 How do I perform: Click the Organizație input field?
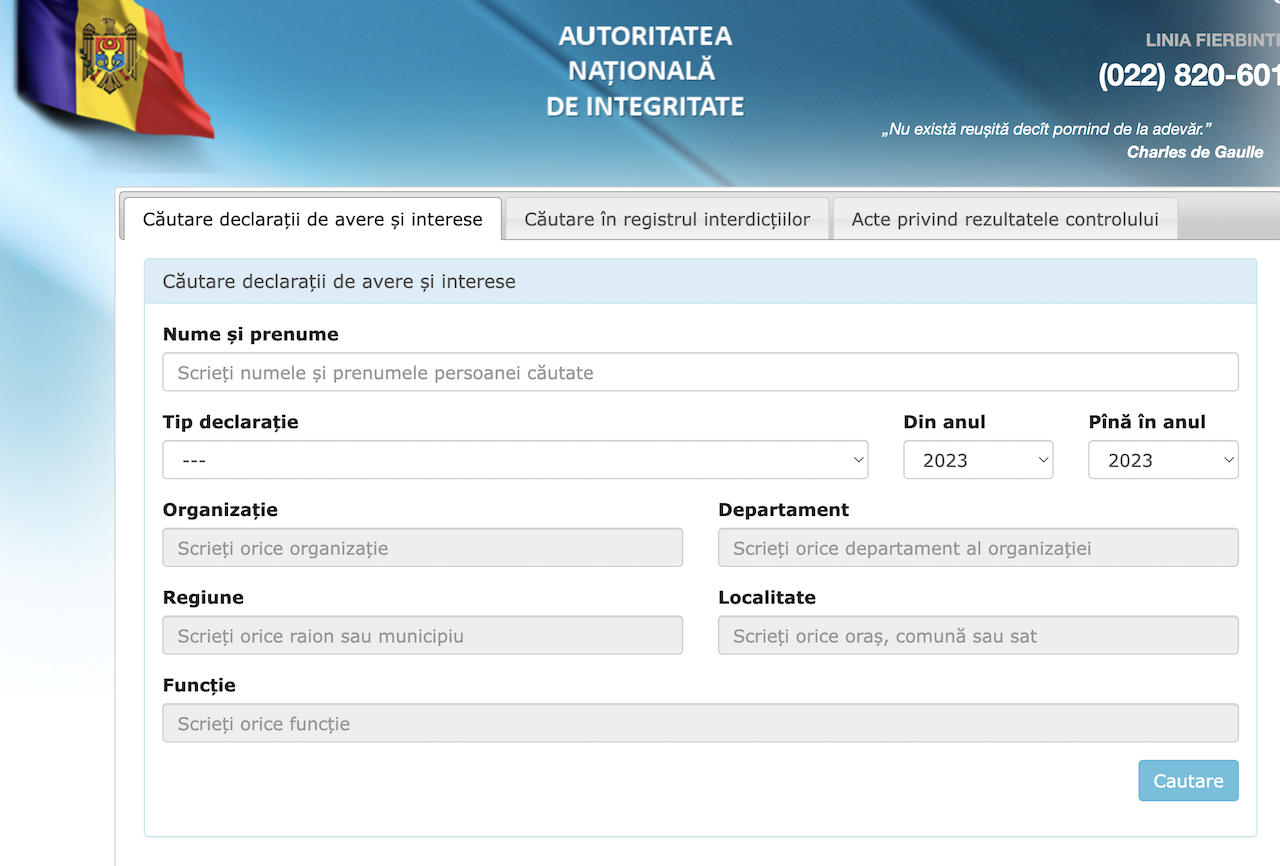(422, 548)
